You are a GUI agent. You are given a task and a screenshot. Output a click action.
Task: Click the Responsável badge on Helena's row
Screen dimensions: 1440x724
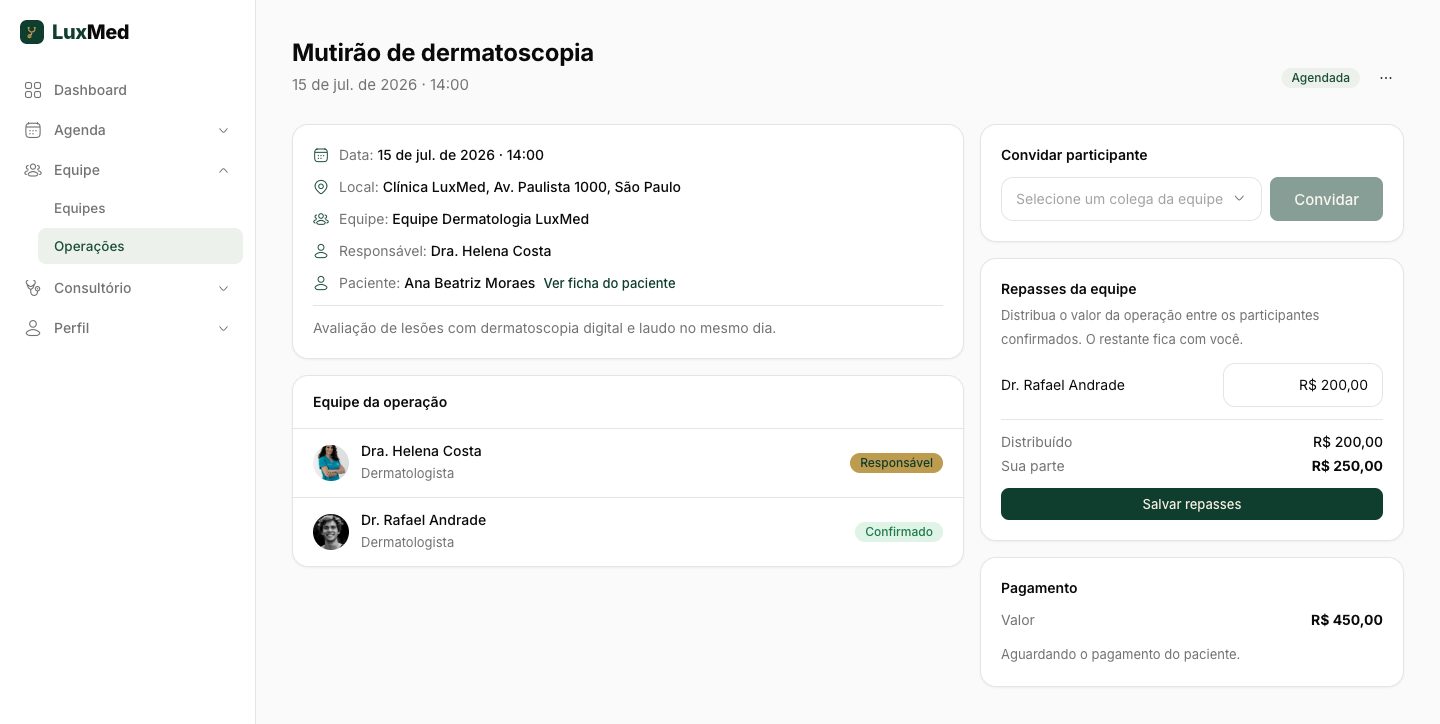coord(896,463)
